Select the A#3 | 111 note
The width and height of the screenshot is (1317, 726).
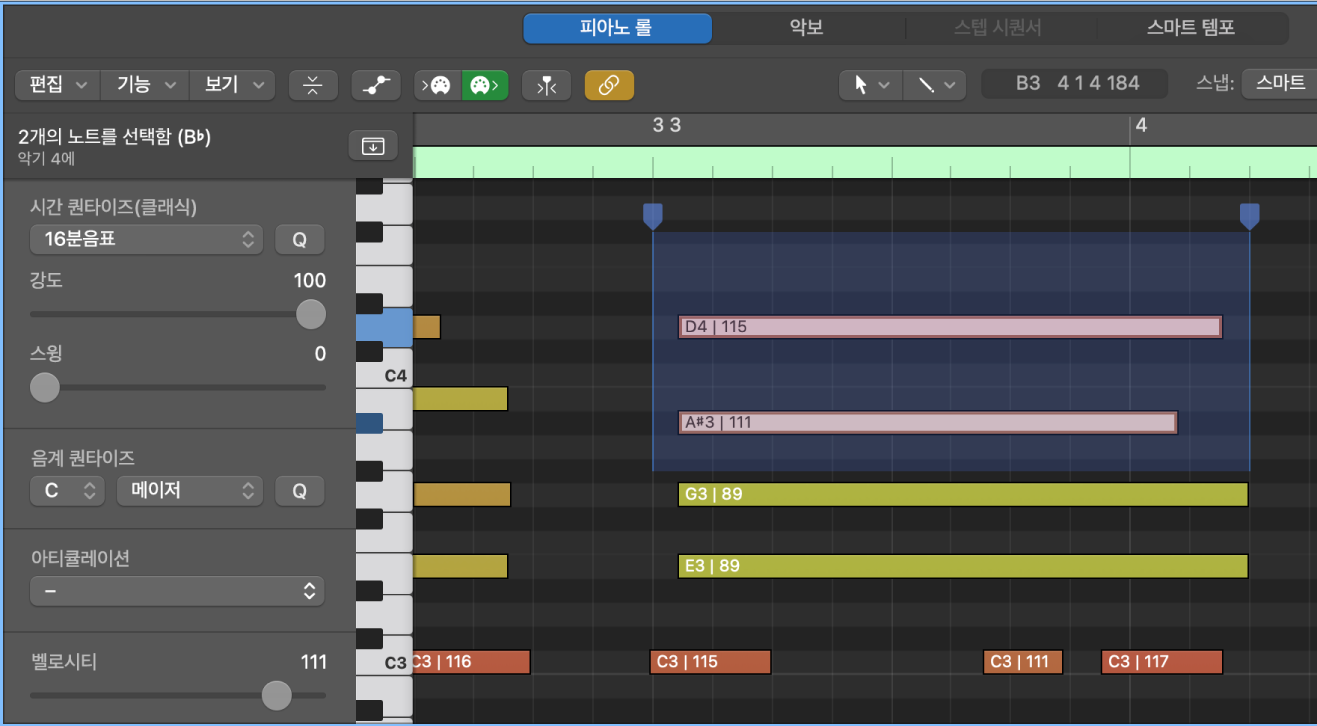(928, 422)
